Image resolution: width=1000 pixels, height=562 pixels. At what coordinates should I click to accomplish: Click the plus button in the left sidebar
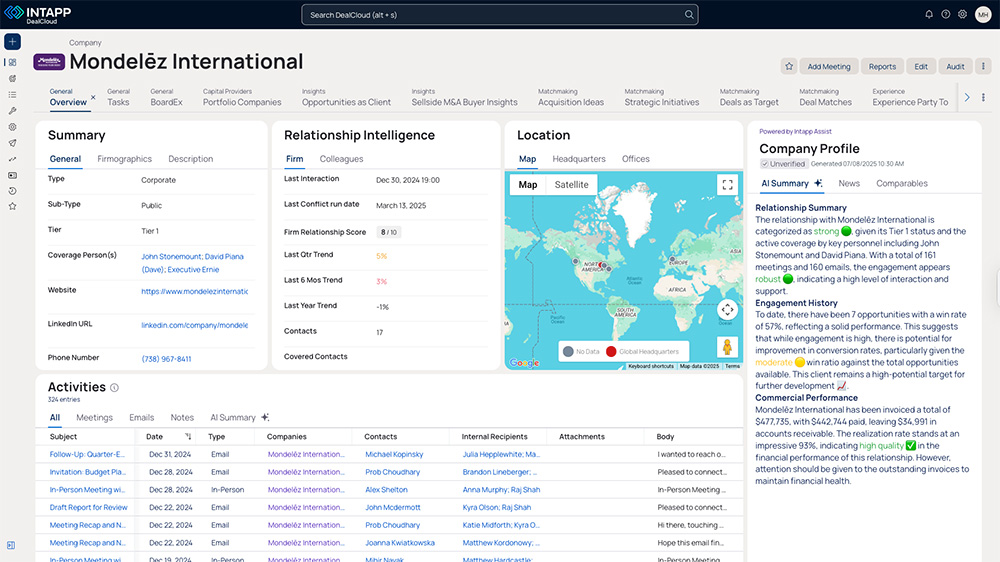click(x=12, y=42)
